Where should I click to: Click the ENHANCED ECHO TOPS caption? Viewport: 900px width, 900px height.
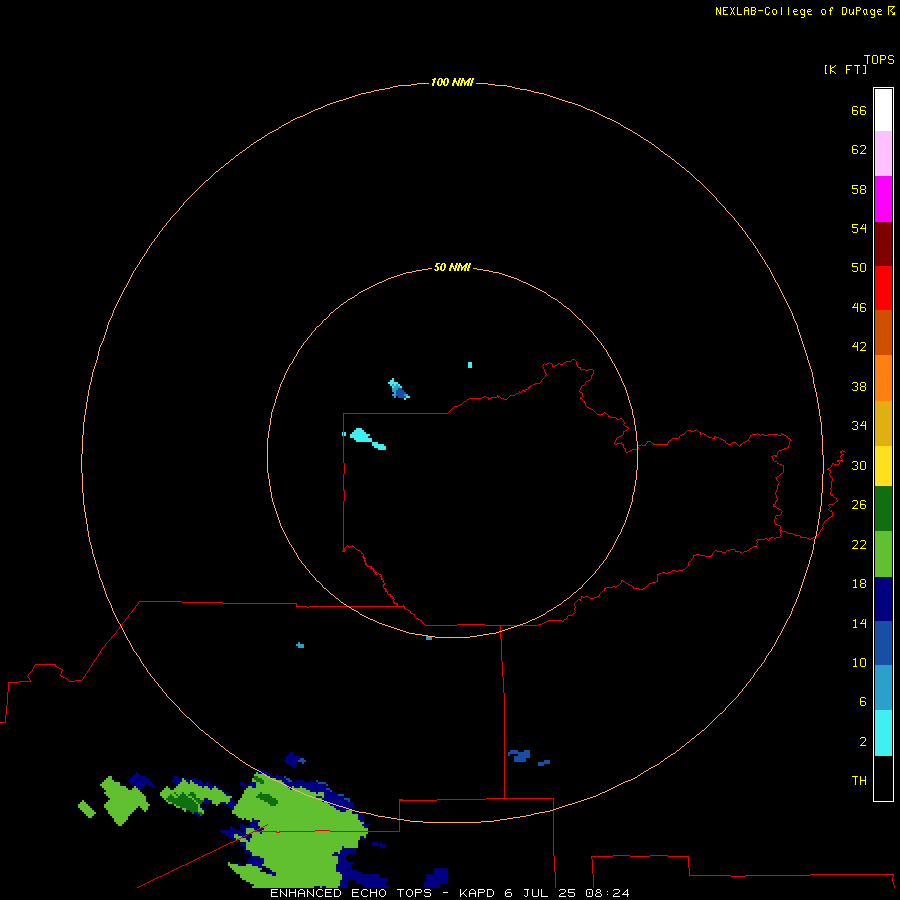351,893
